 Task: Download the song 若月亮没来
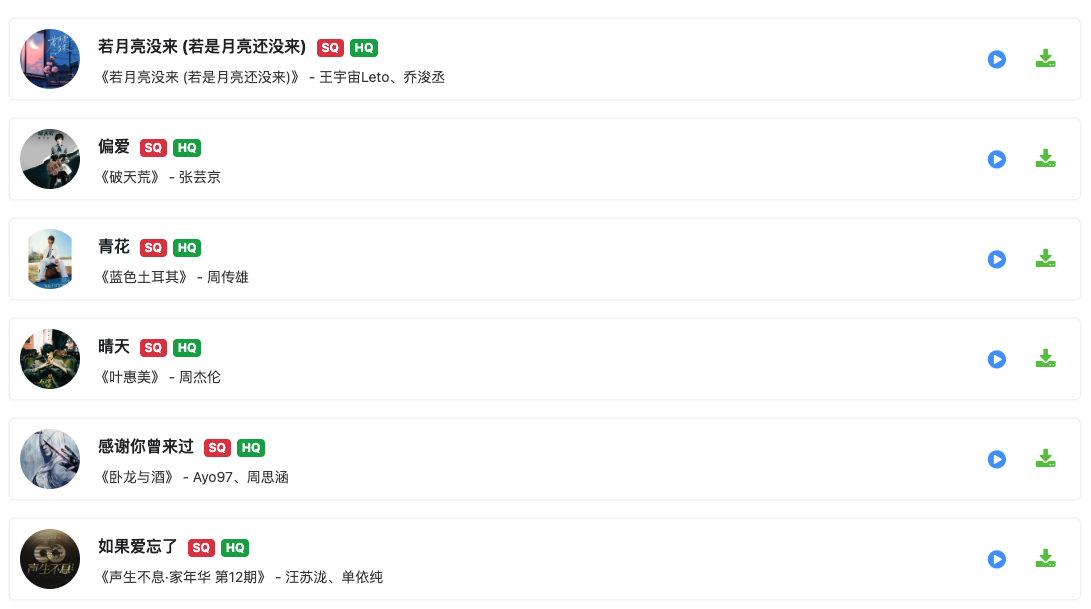(x=1045, y=59)
